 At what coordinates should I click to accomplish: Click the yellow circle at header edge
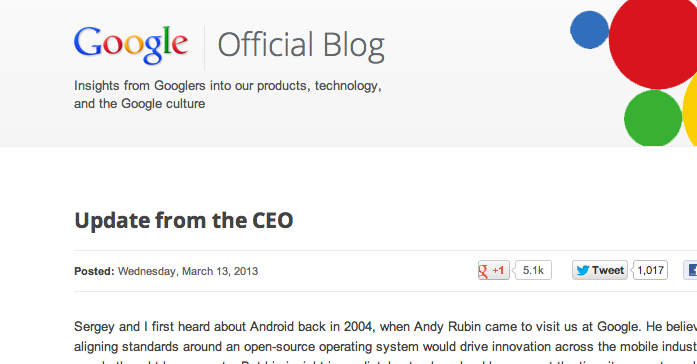tap(690, 109)
